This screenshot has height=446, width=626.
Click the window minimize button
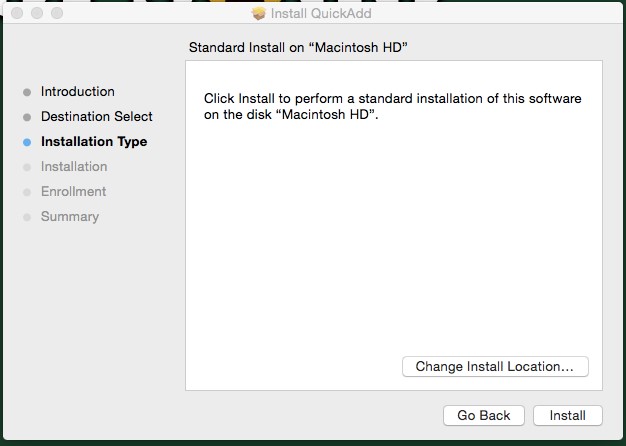click(37, 13)
